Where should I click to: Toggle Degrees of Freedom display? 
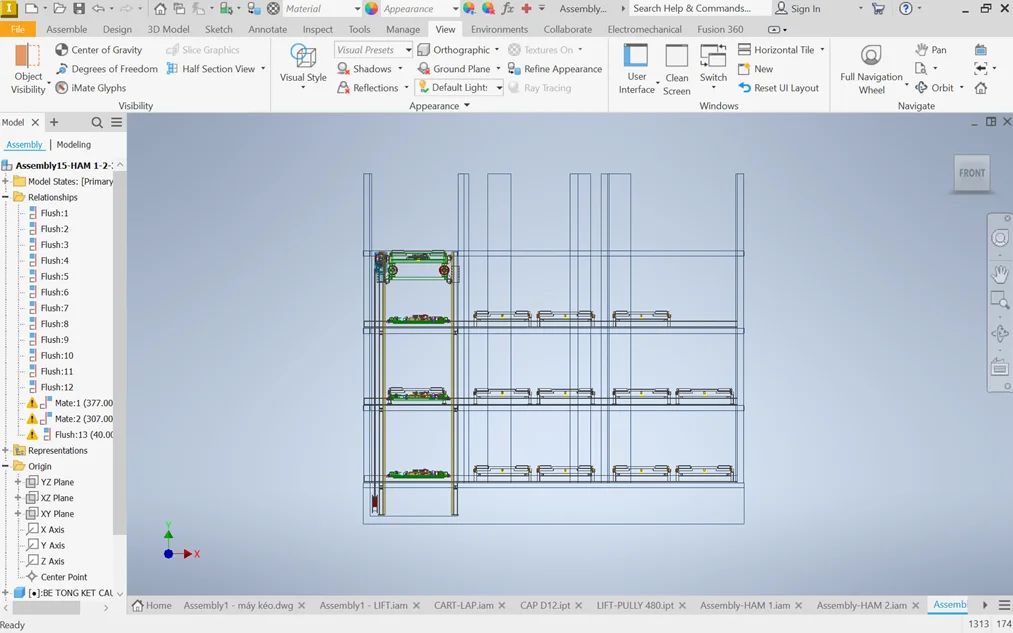[x=107, y=68]
